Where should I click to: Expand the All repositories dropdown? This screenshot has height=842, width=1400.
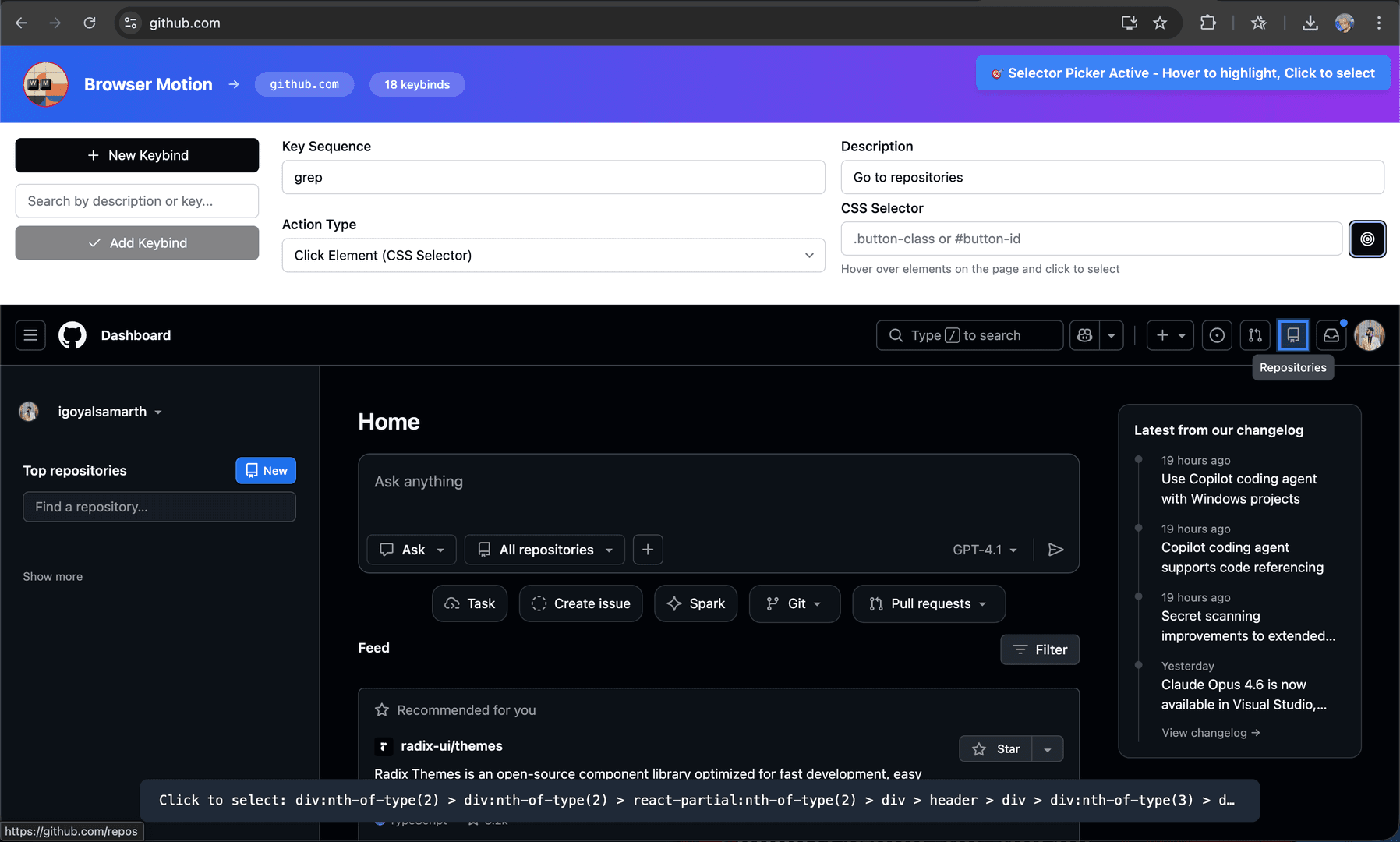click(x=544, y=550)
